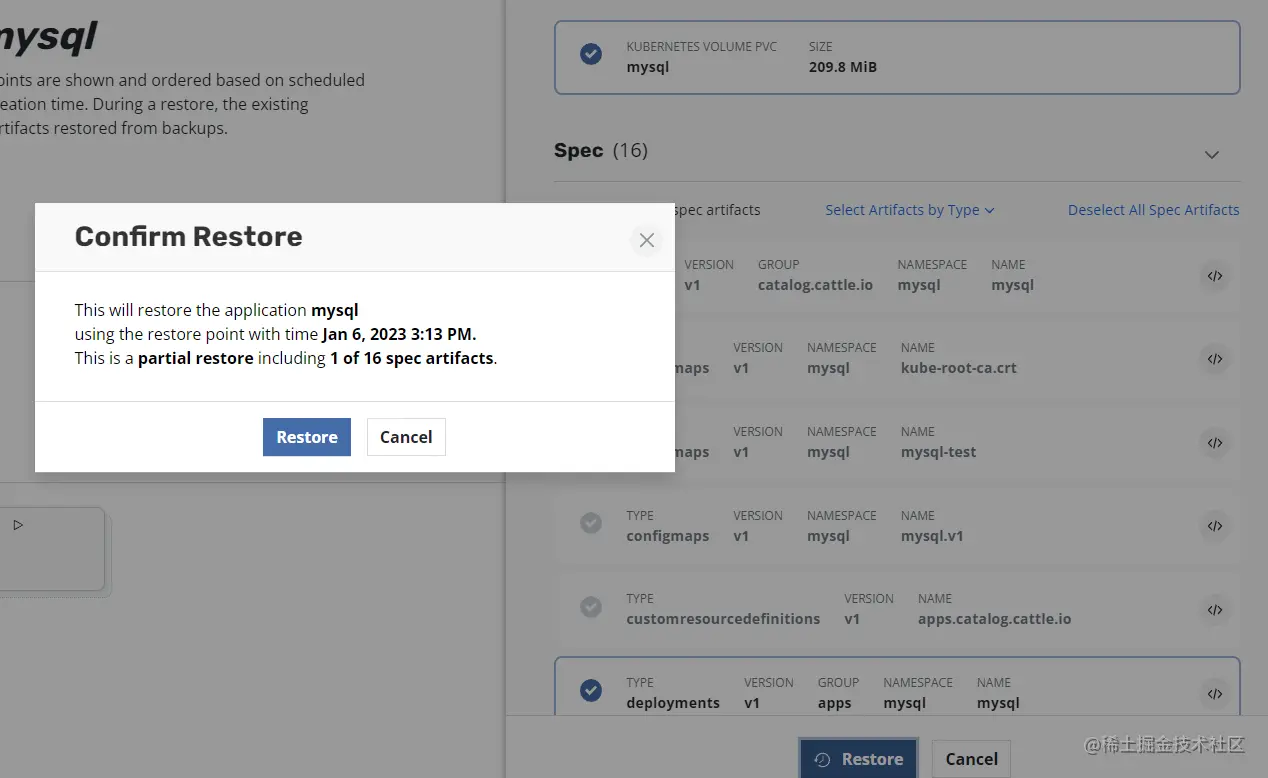The image size is (1268, 778).
Task: View YAML code for catalog.cattle.io mysql artifact
Action: (x=1215, y=276)
